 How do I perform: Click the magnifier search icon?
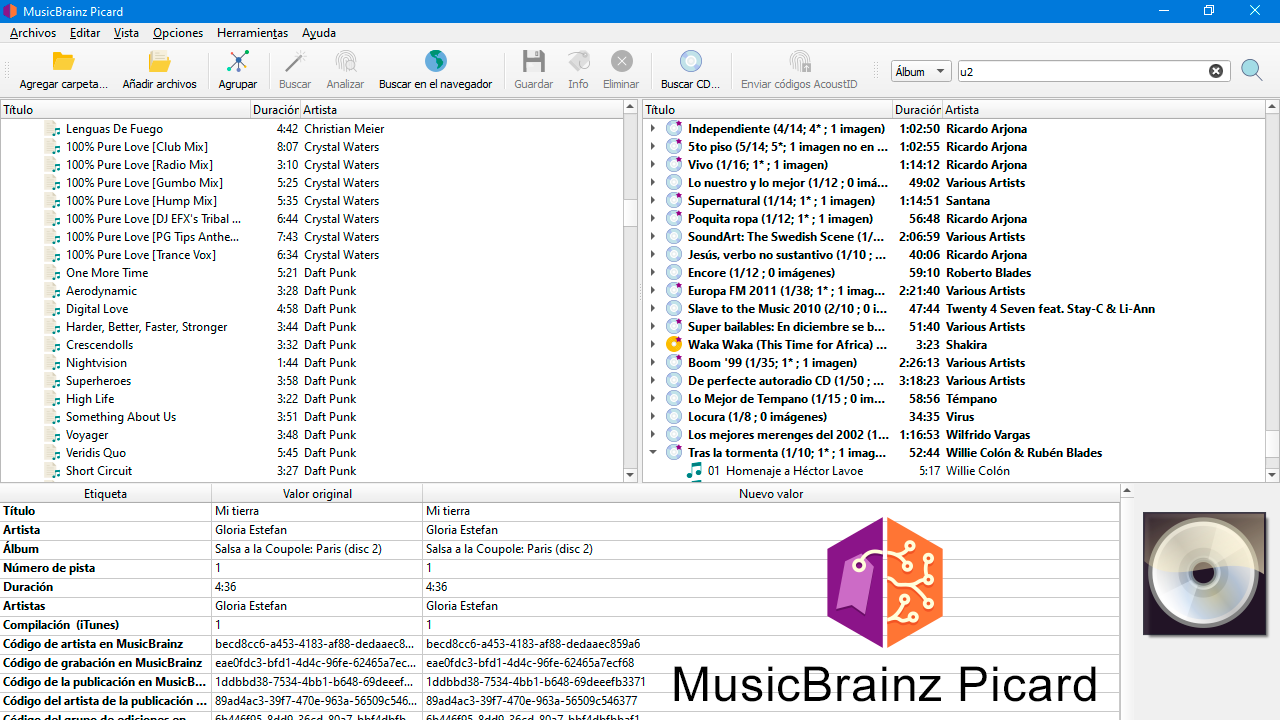tap(1251, 70)
